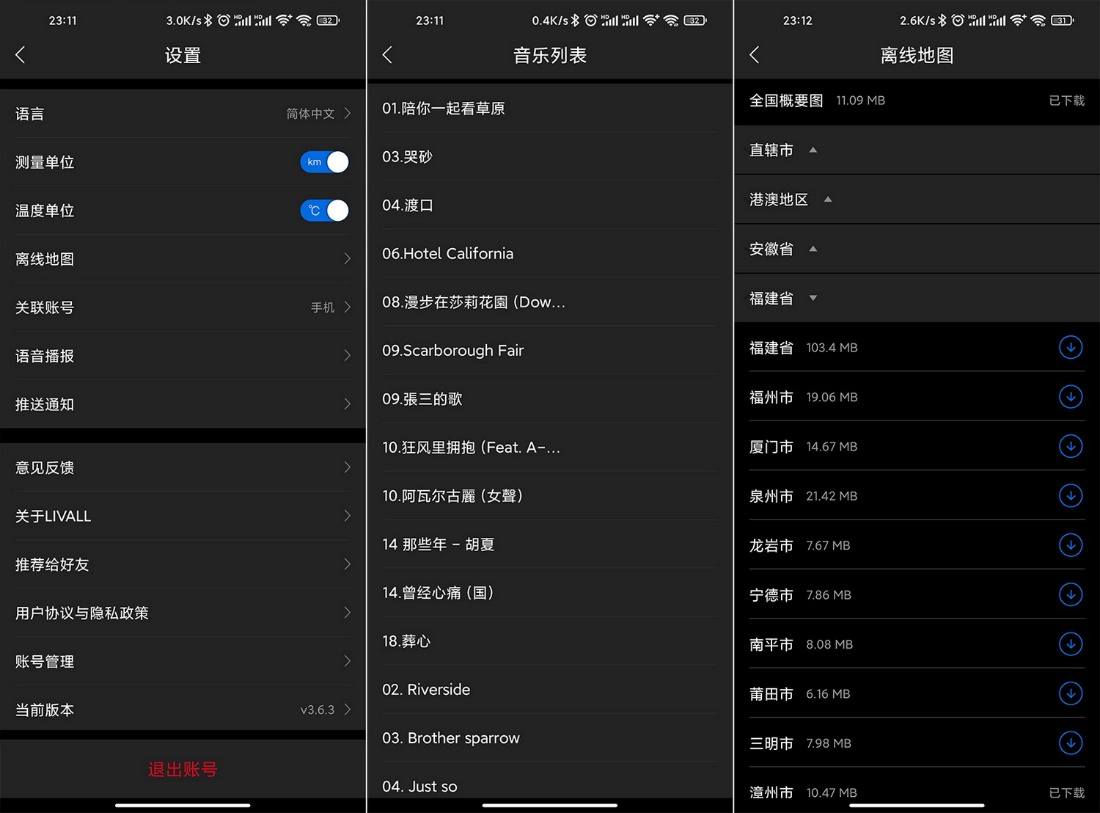1100x813 pixels.
Task: Download the 南平市 offline map
Action: (x=1070, y=644)
